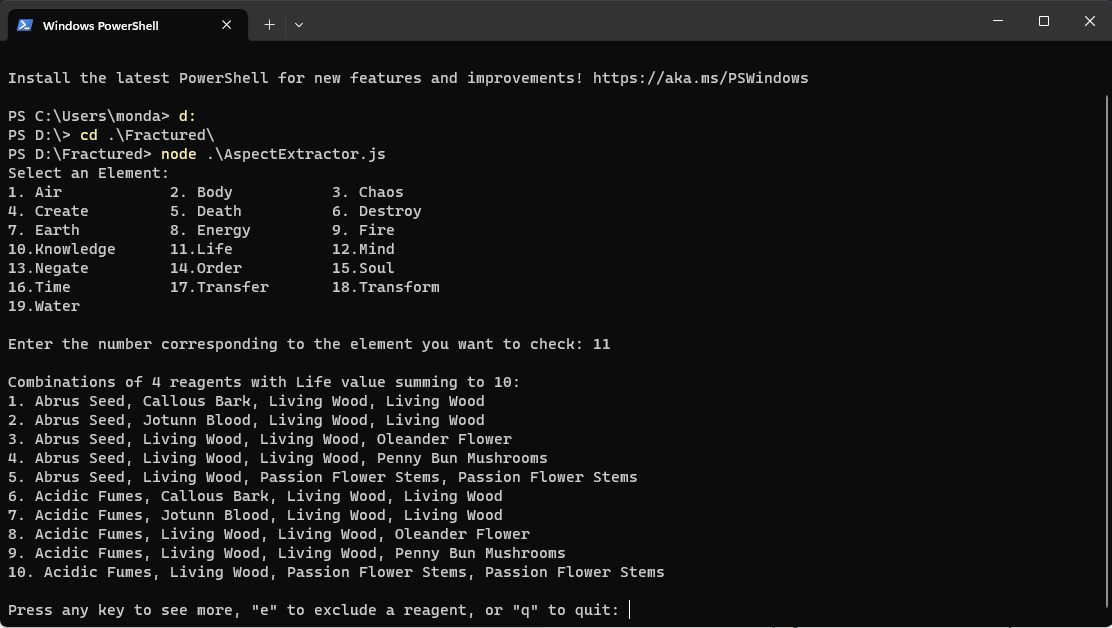Image resolution: width=1112 pixels, height=628 pixels.
Task: Click the "Press any key to see more" prompt line
Action: tap(313, 610)
